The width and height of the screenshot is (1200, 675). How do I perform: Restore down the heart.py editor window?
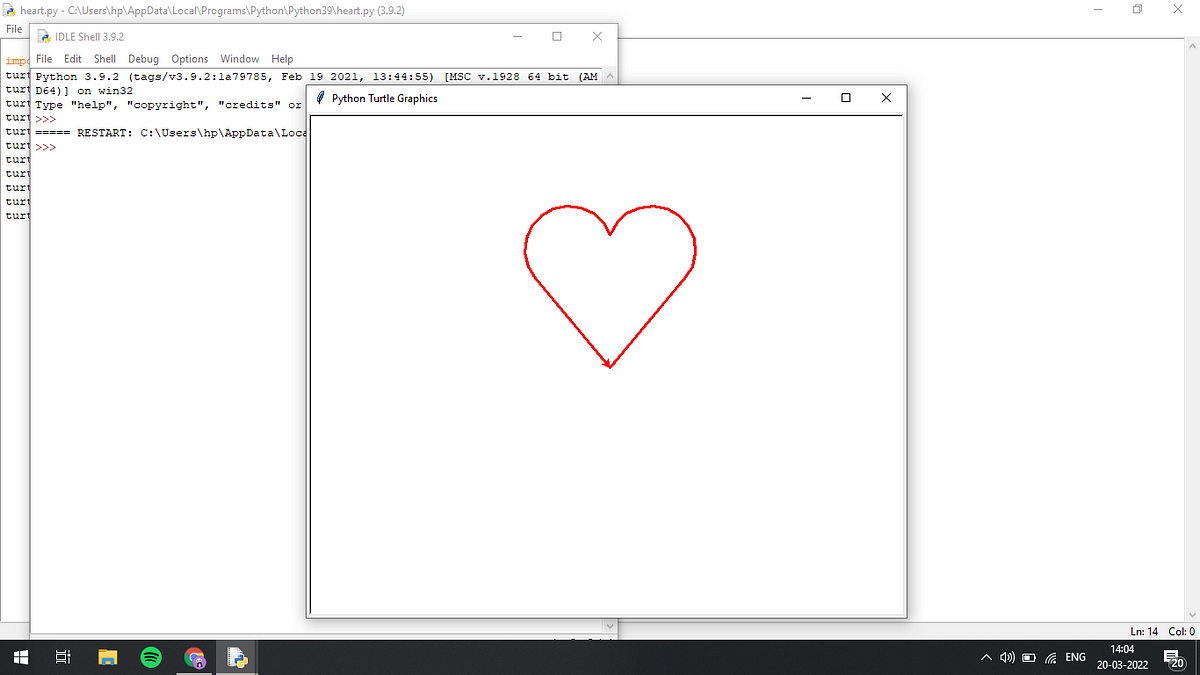coord(1138,9)
